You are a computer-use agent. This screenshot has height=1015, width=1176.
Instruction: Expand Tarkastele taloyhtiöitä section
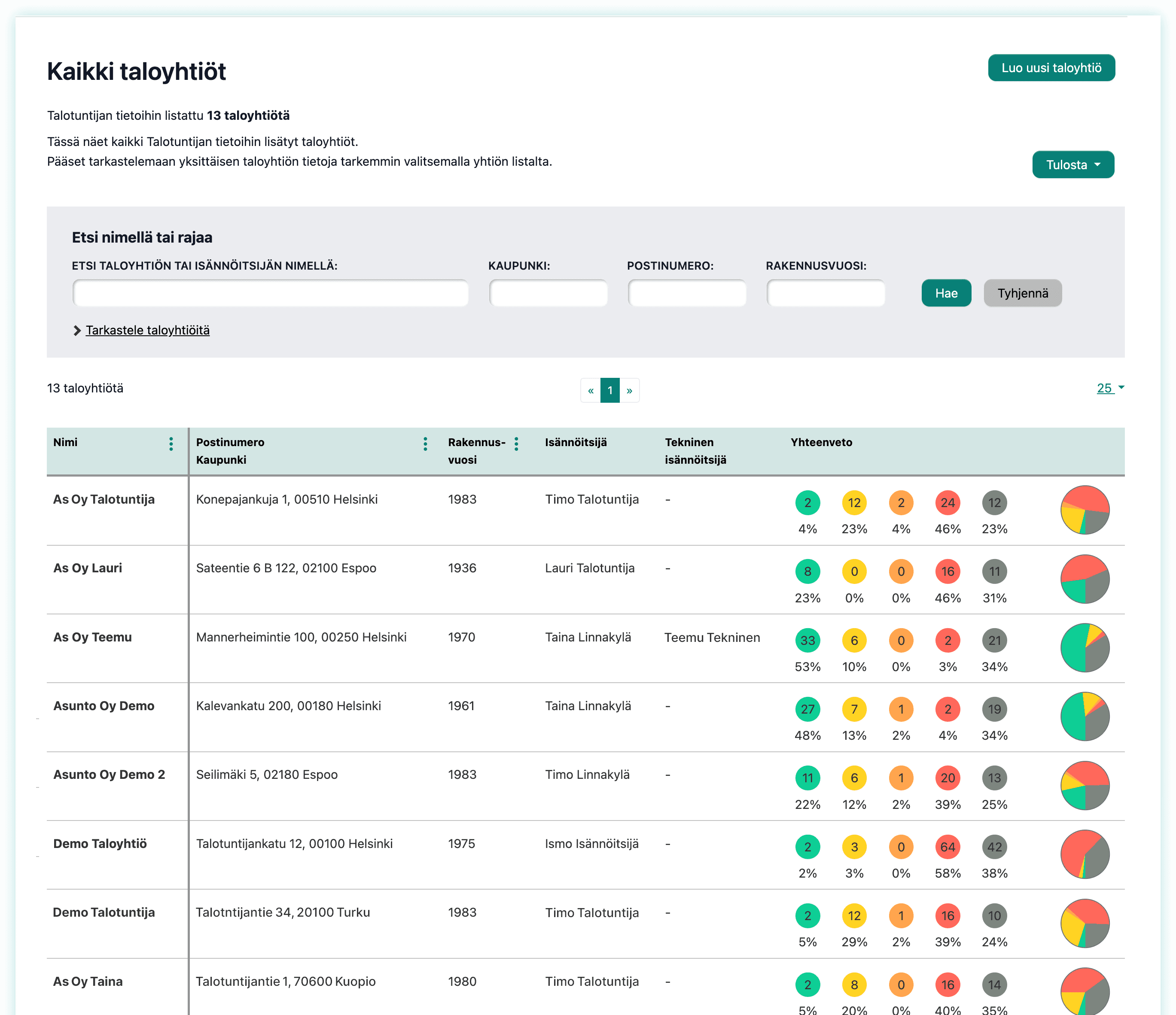click(147, 330)
